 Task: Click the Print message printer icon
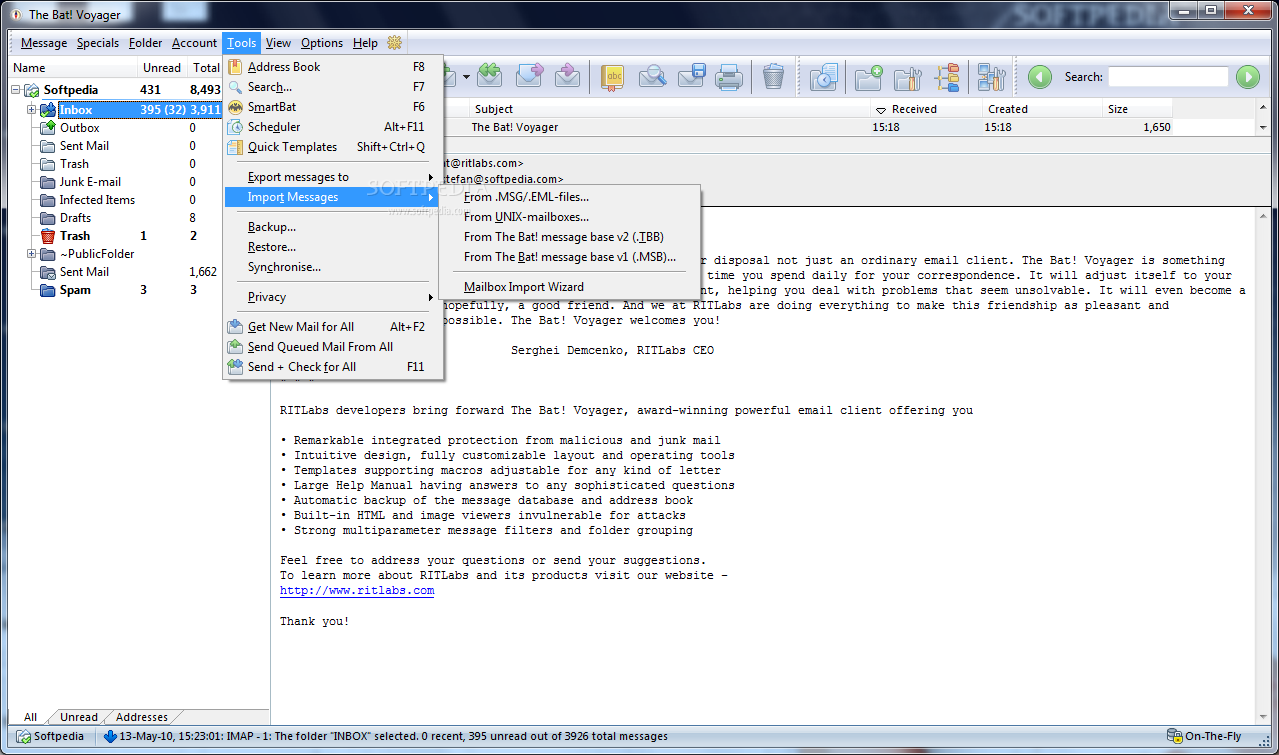(729, 76)
